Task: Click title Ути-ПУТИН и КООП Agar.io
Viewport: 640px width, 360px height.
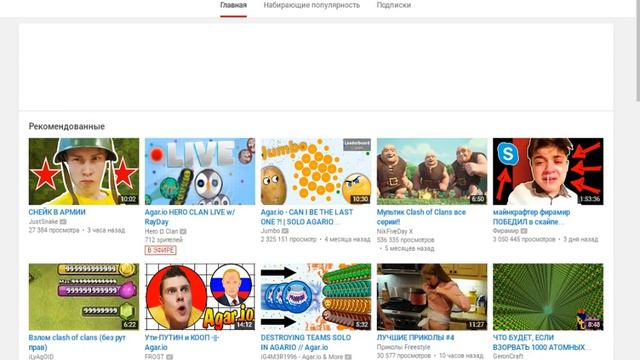Action: click(182, 342)
